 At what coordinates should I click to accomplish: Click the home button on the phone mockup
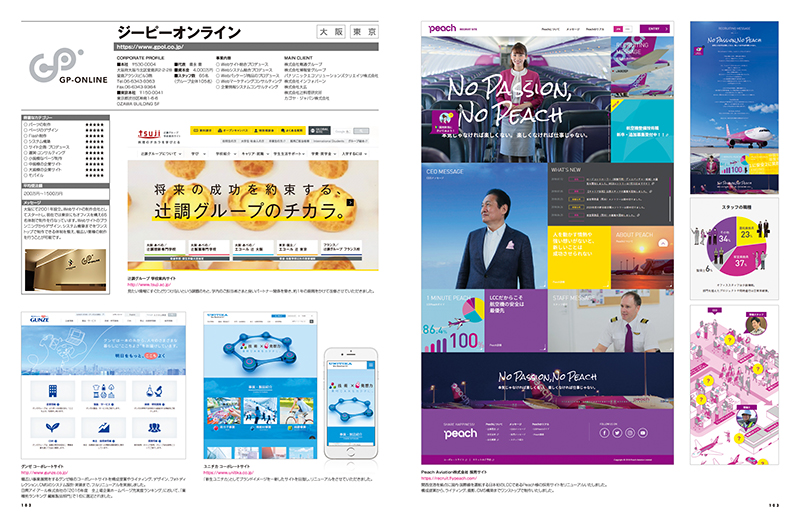(x=351, y=452)
